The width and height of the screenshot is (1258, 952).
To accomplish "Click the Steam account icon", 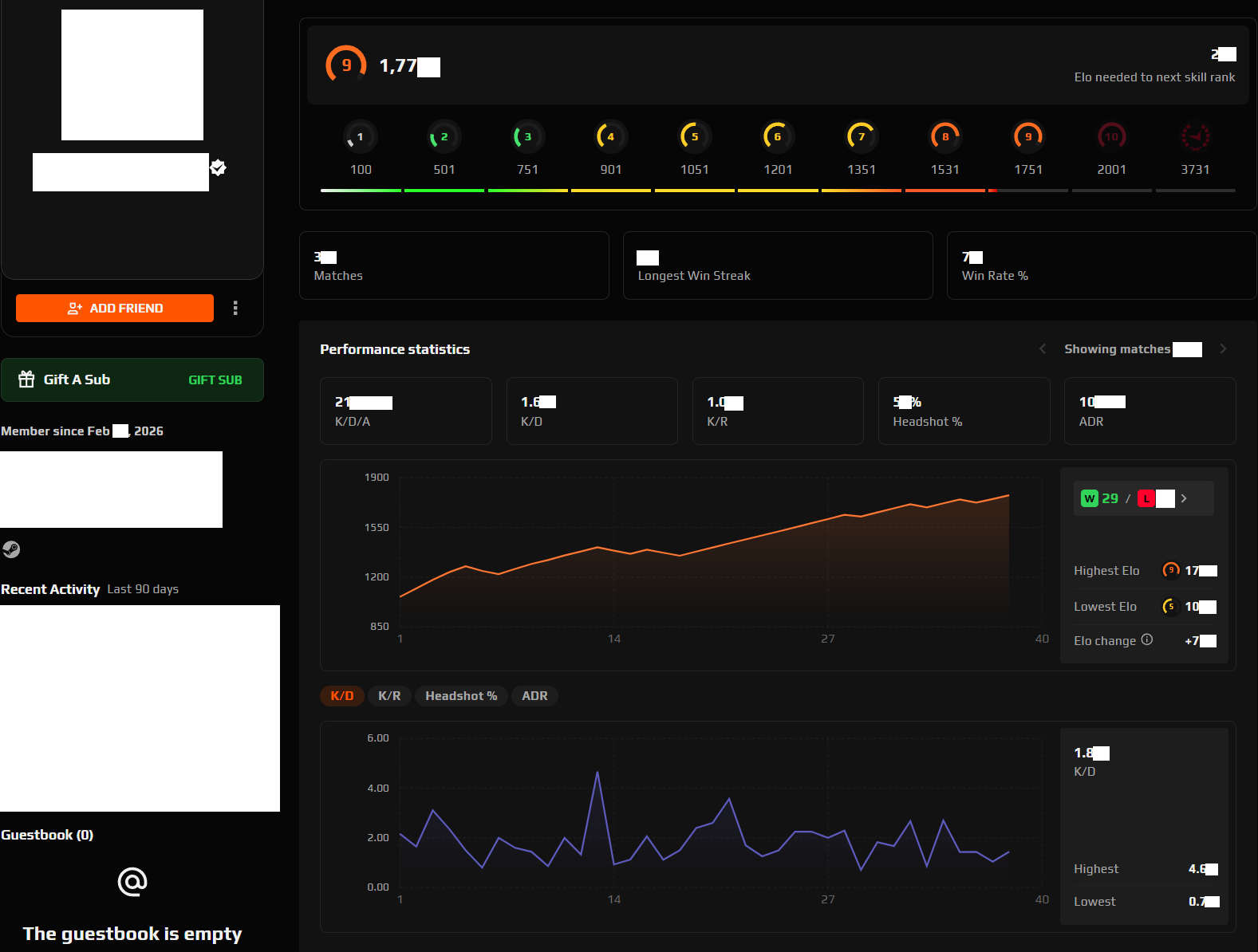I will pos(11,549).
